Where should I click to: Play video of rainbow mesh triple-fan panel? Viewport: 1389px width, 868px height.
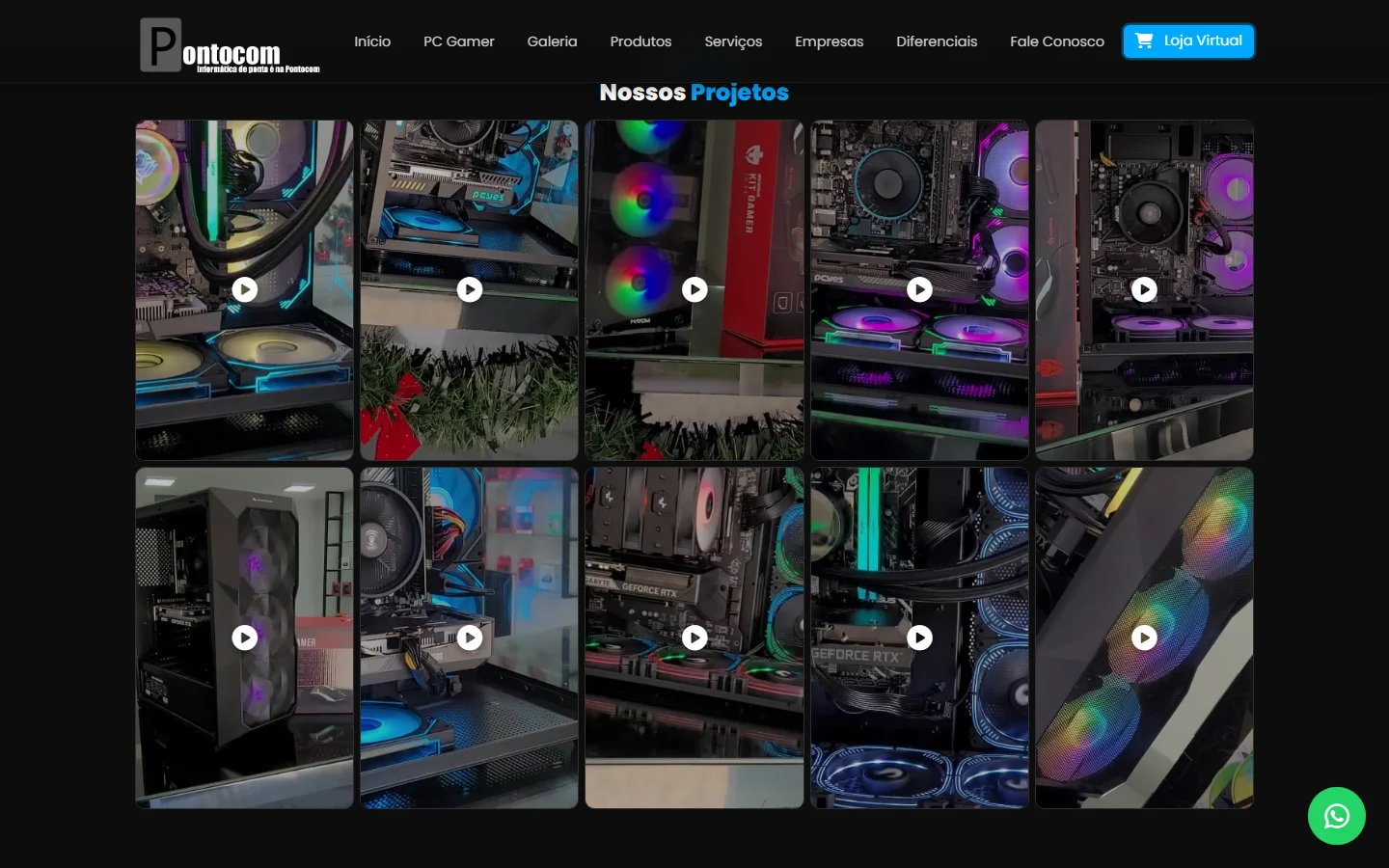coord(1144,637)
